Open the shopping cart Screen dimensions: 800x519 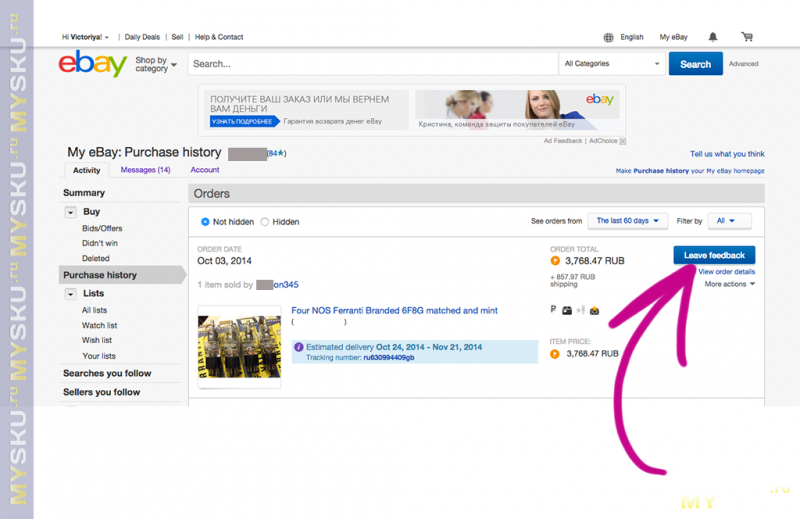click(x=746, y=37)
